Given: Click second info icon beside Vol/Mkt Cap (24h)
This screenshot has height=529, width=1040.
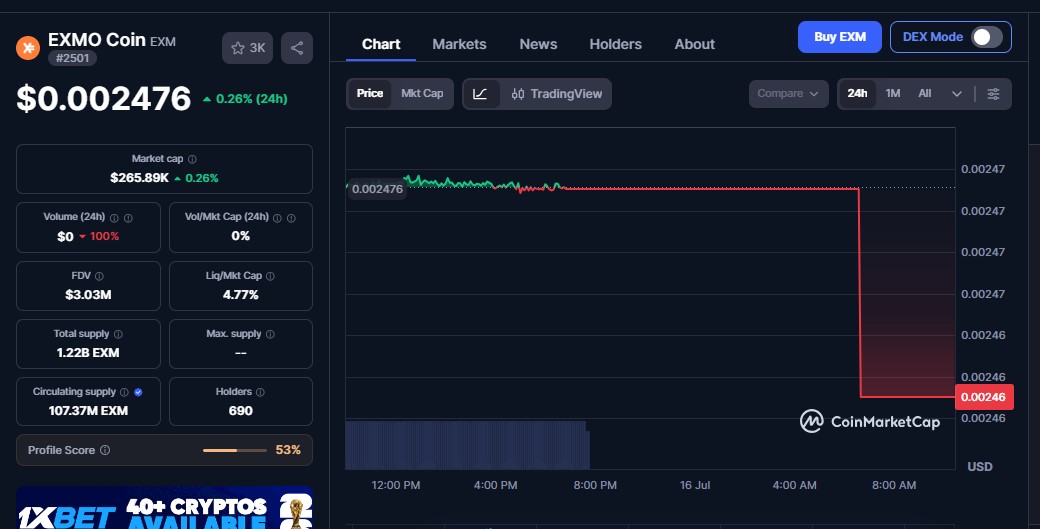Looking at the screenshot, I should pyautogui.click(x=291, y=217).
